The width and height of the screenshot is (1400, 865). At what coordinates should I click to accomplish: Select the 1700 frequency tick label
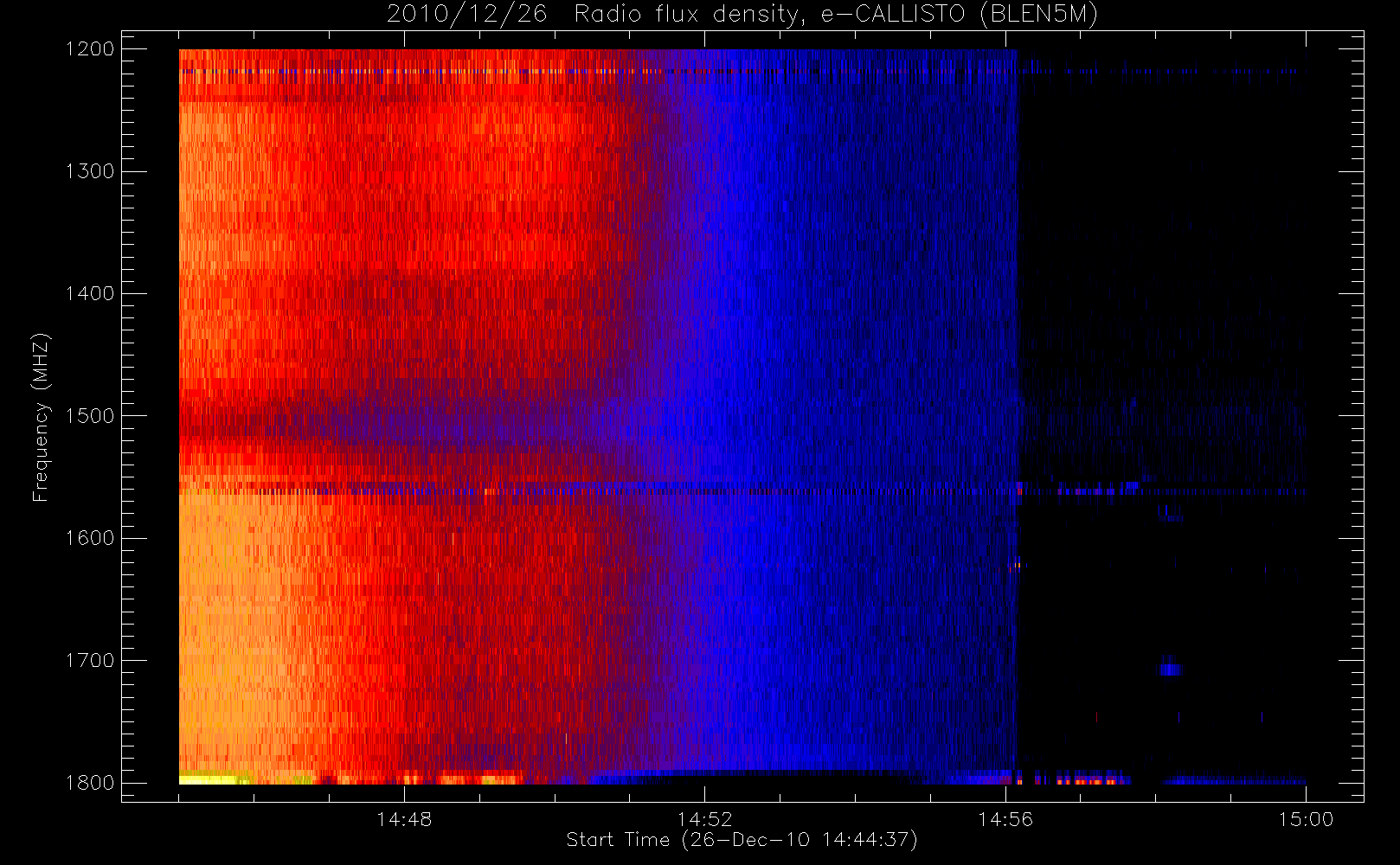[x=90, y=661]
